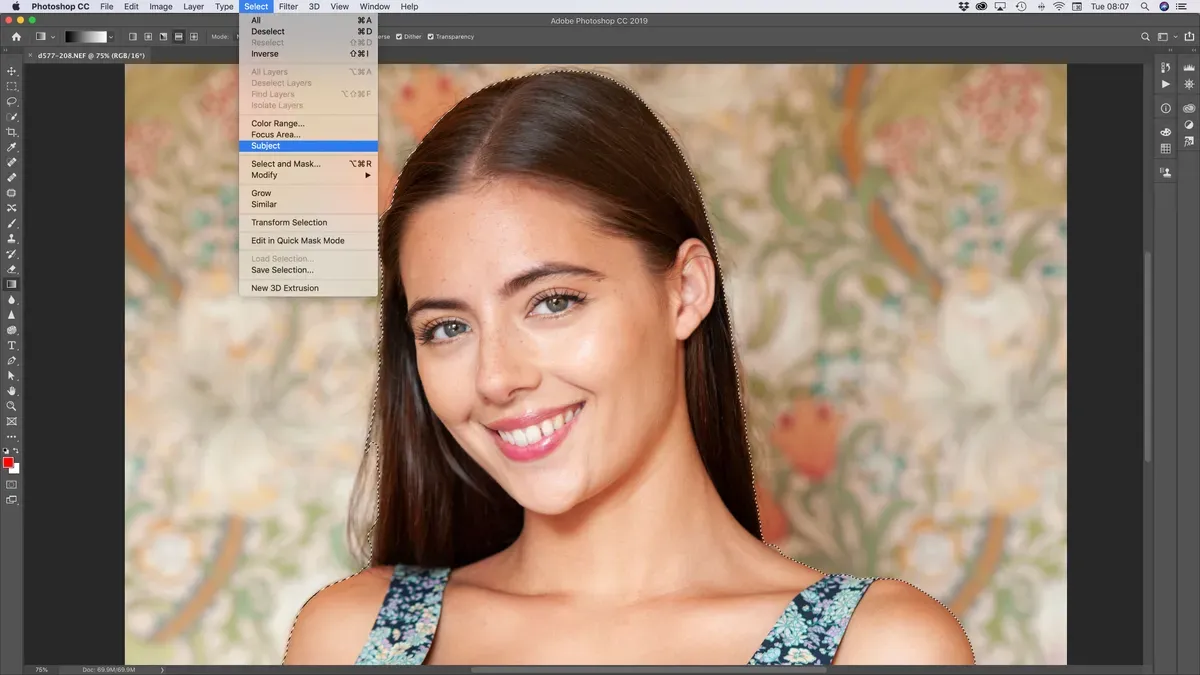Select the Eyedropper tool
The height and width of the screenshot is (675, 1200).
coord(12,147)
